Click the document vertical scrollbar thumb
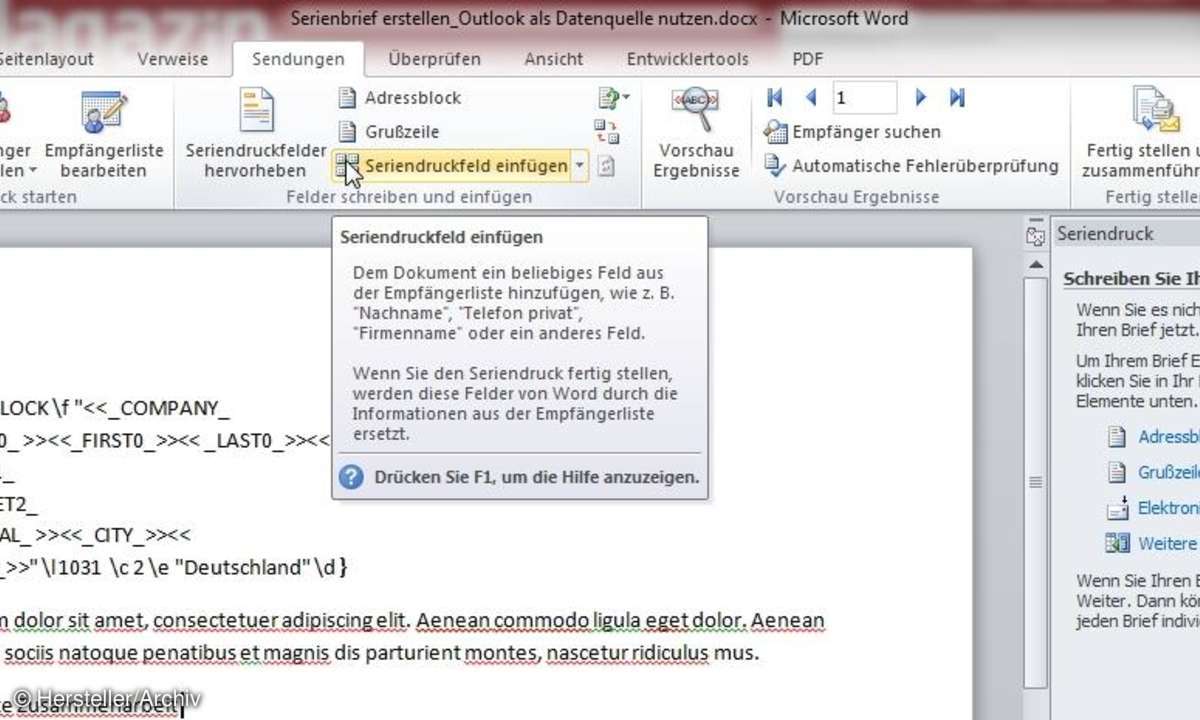The height and width of the screenshot is (720, 1200). pos(1035,484)
